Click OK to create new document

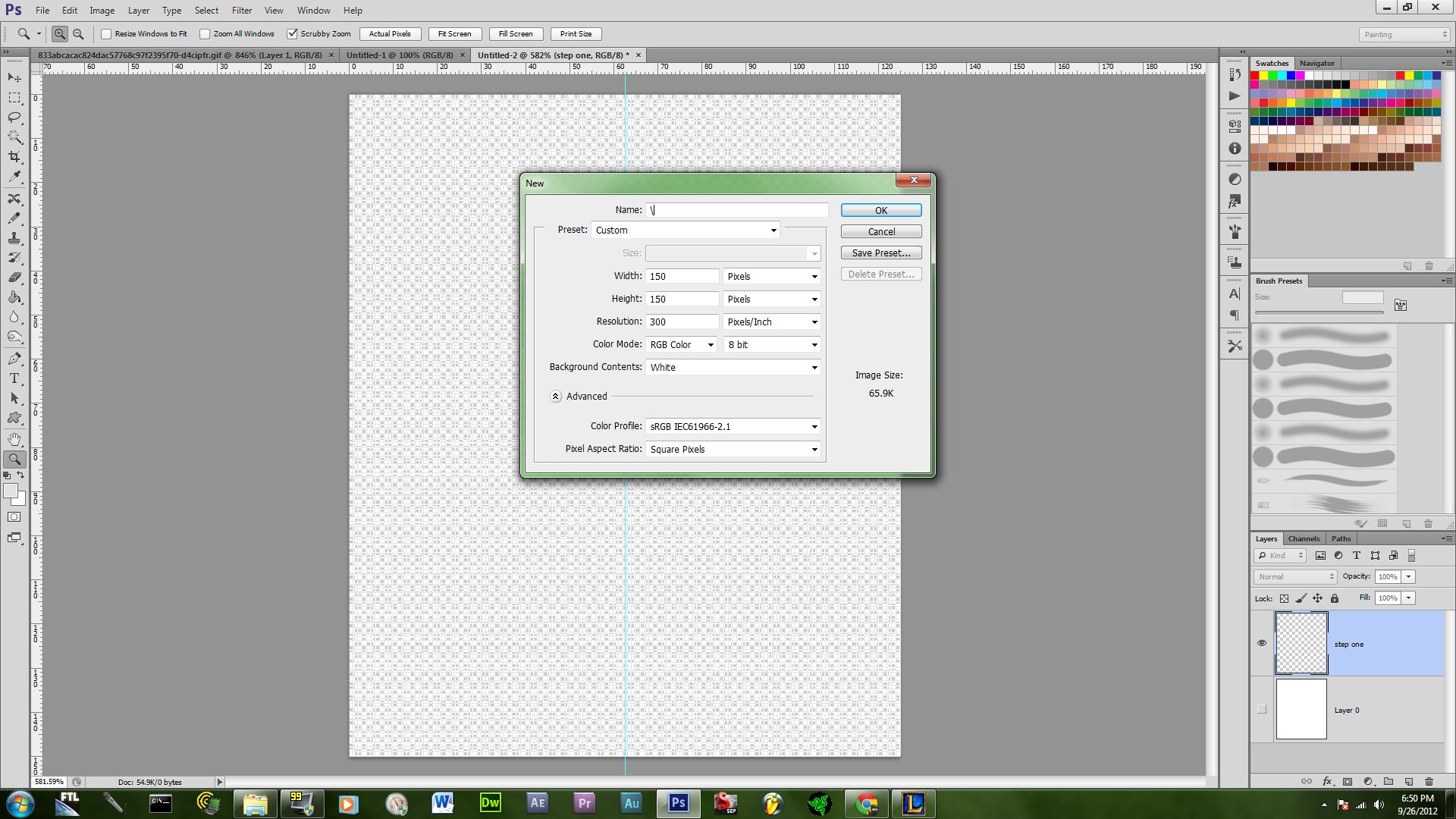[x=879, y=210]
